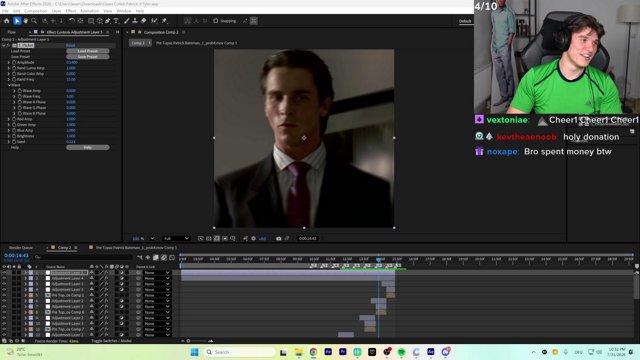Click the snapshot camera icon below viewer
640x360 pixels.
click(x=279, y=238)
